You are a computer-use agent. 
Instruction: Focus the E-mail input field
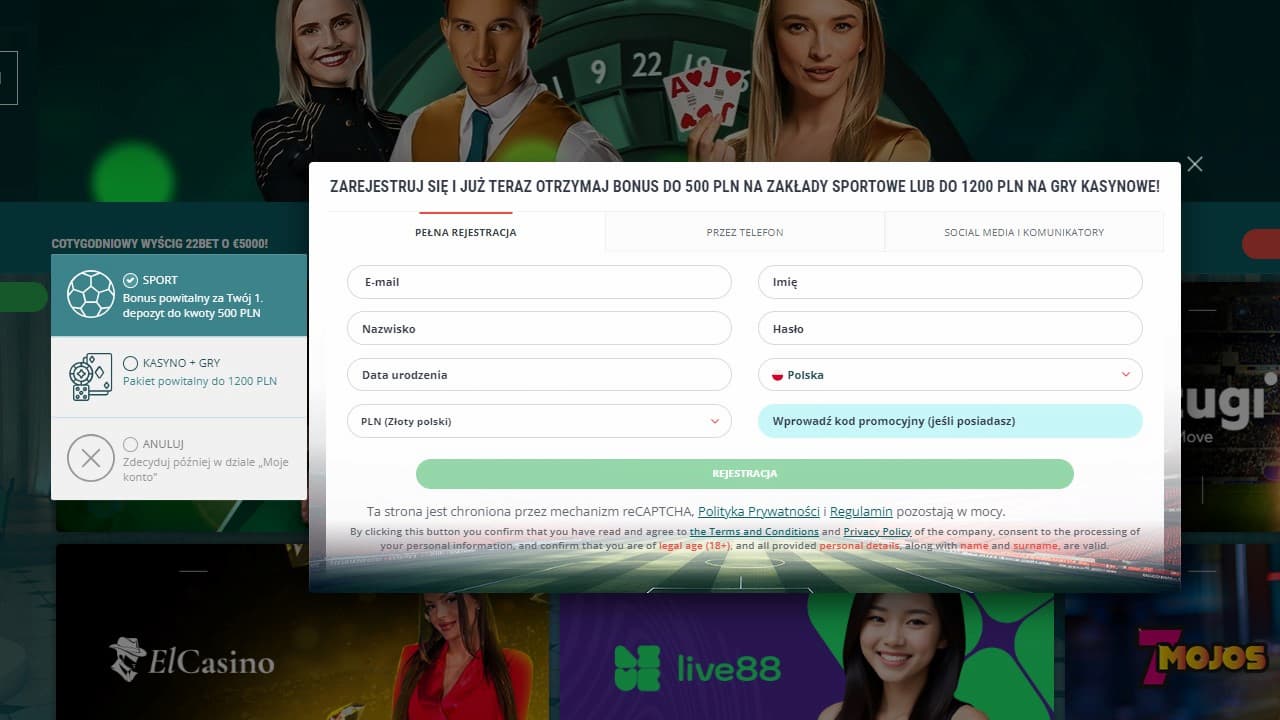coord(539,282)
